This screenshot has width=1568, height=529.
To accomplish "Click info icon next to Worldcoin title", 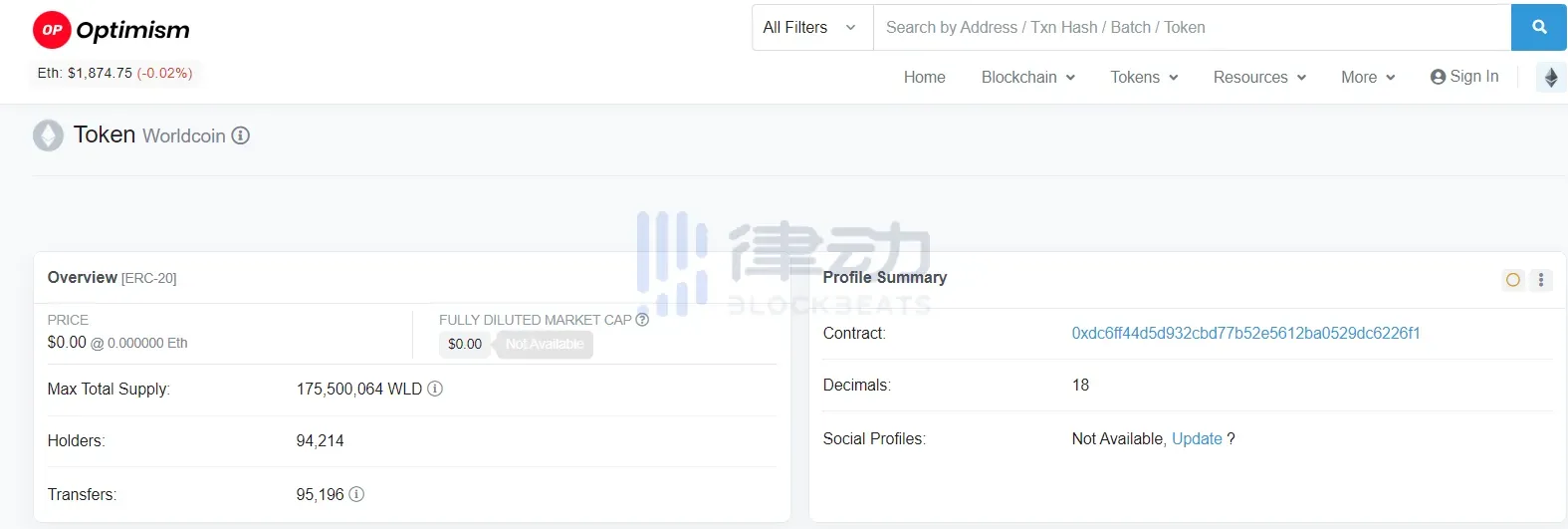I will (x=241, y=135).
